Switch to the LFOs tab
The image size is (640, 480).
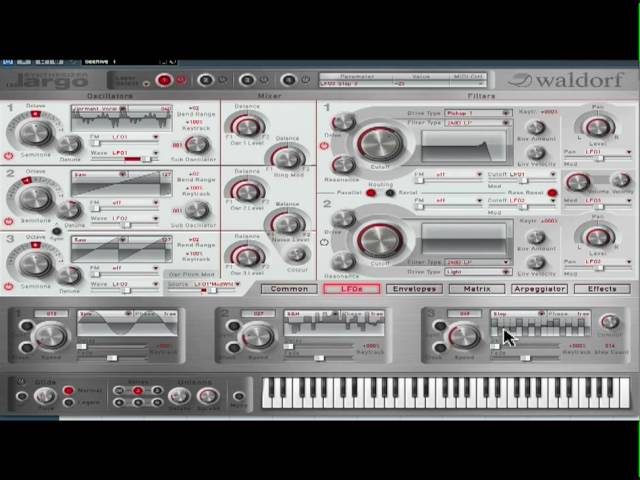(x=351, y=289)
